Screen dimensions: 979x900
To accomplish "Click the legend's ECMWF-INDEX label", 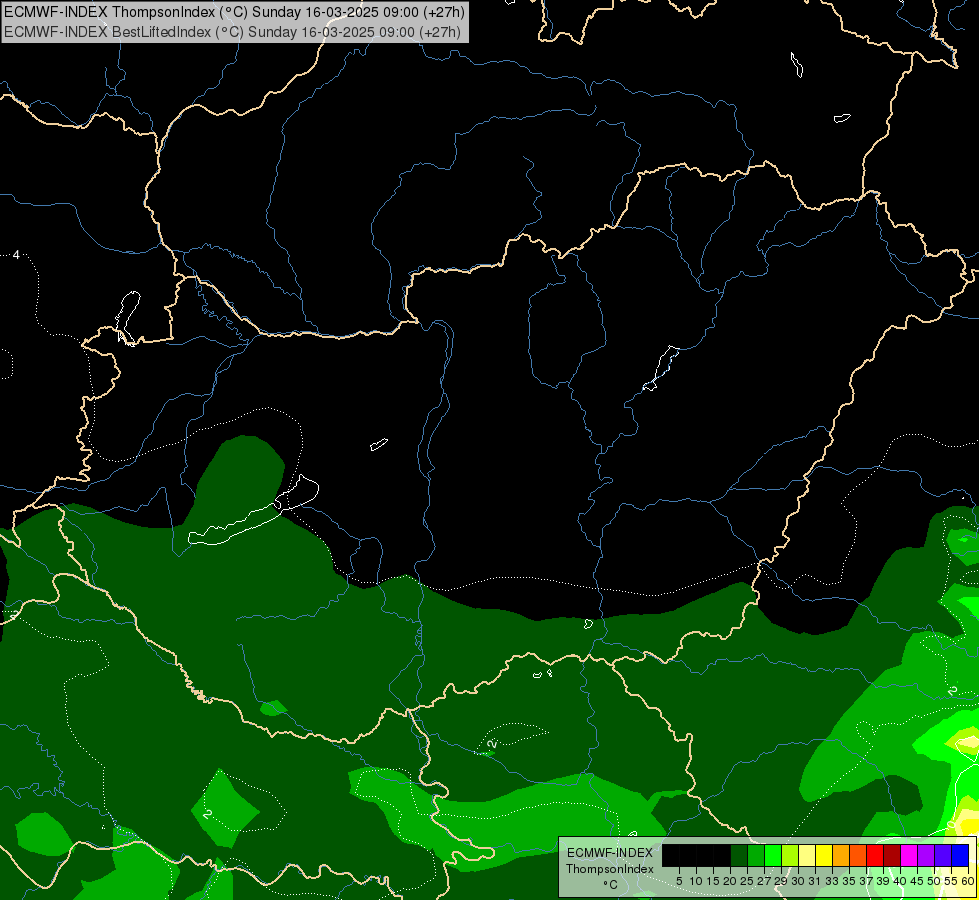I will click(610, 853).
